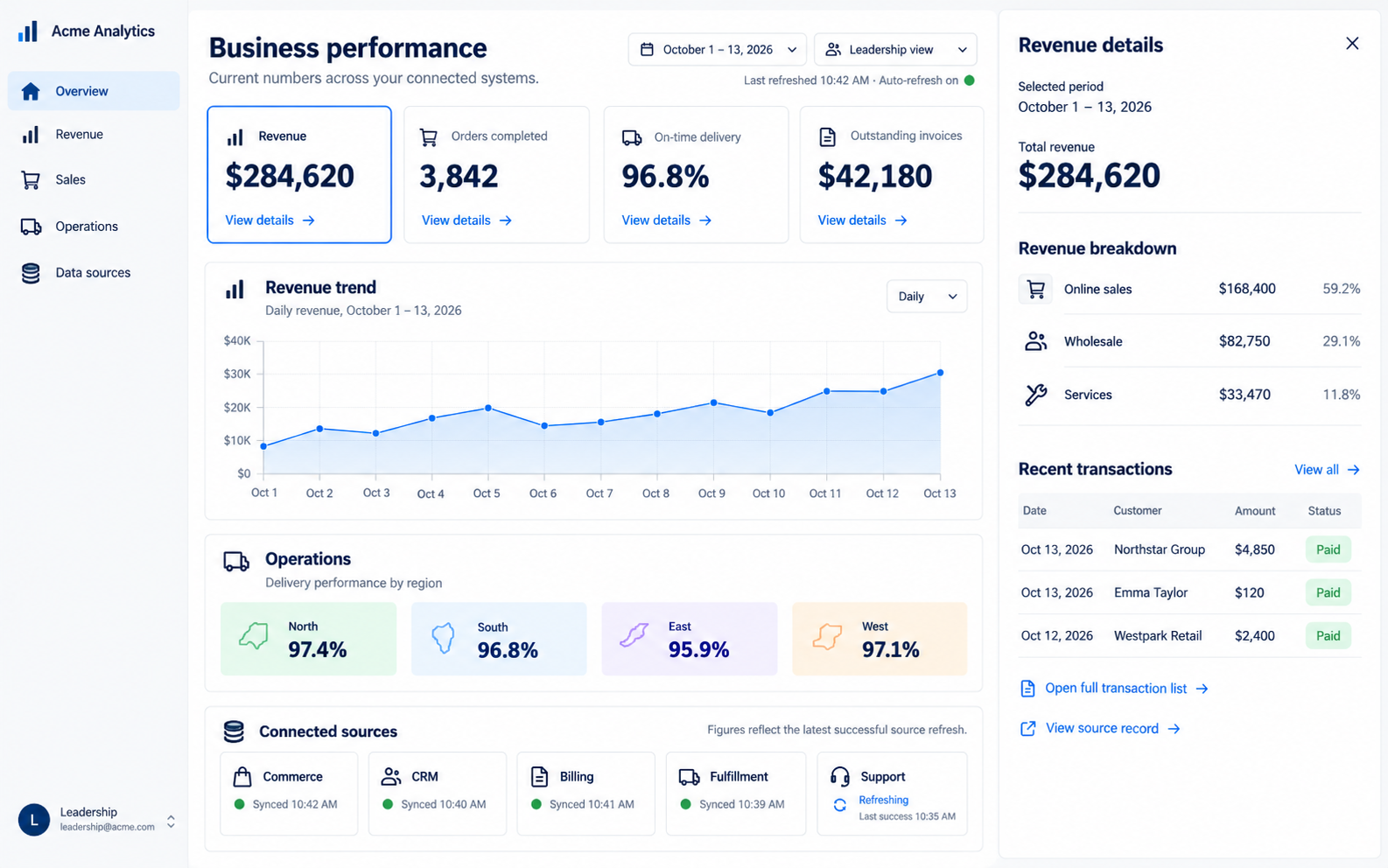Click the Oct 9 data point on chart
The height and width of the screenshot is (868, 1388).
point(714,402)
